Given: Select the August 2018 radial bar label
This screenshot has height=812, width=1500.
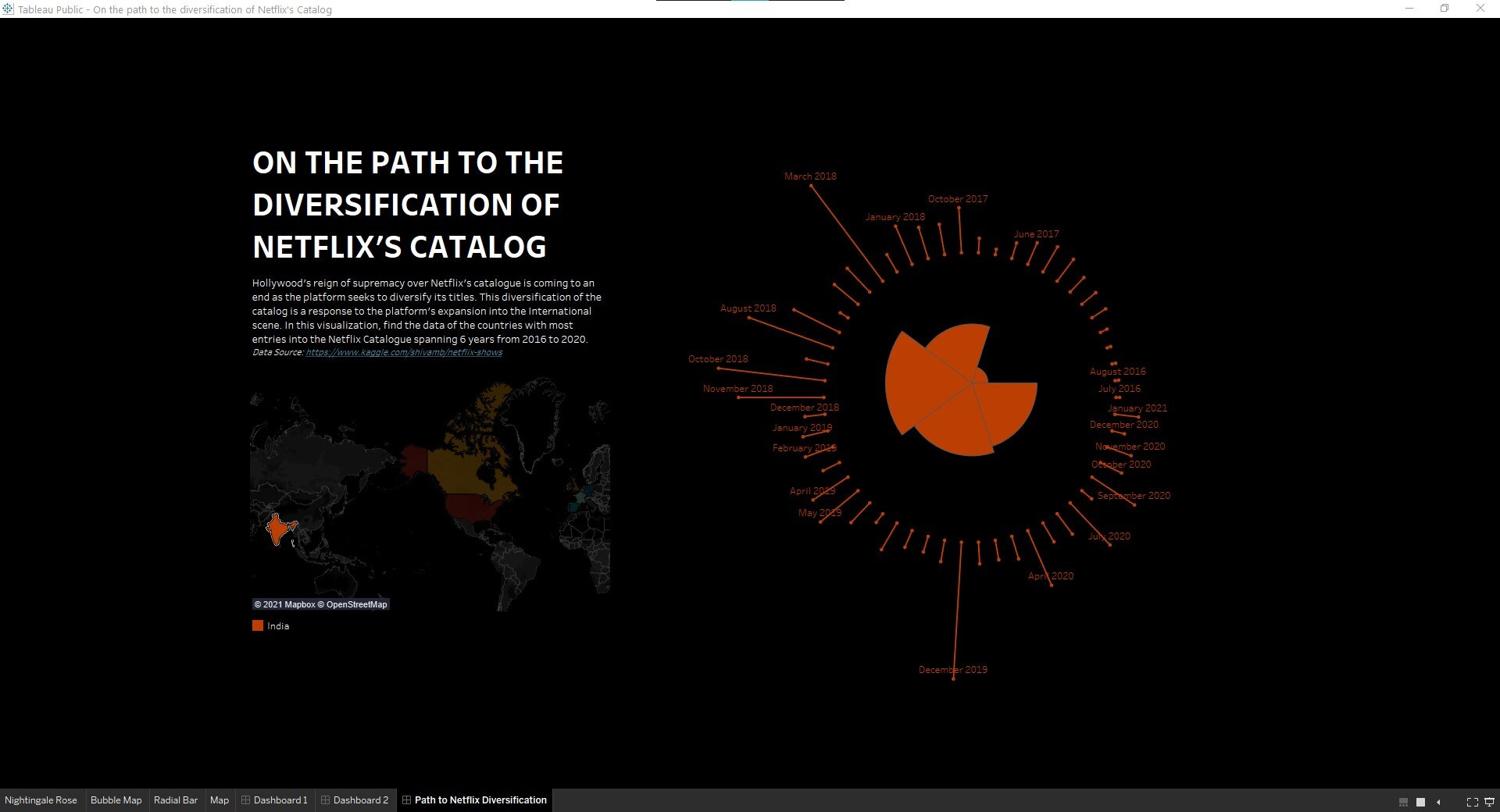Looking at the screenshot, I should pyautogui.click(x=748, y=308).
